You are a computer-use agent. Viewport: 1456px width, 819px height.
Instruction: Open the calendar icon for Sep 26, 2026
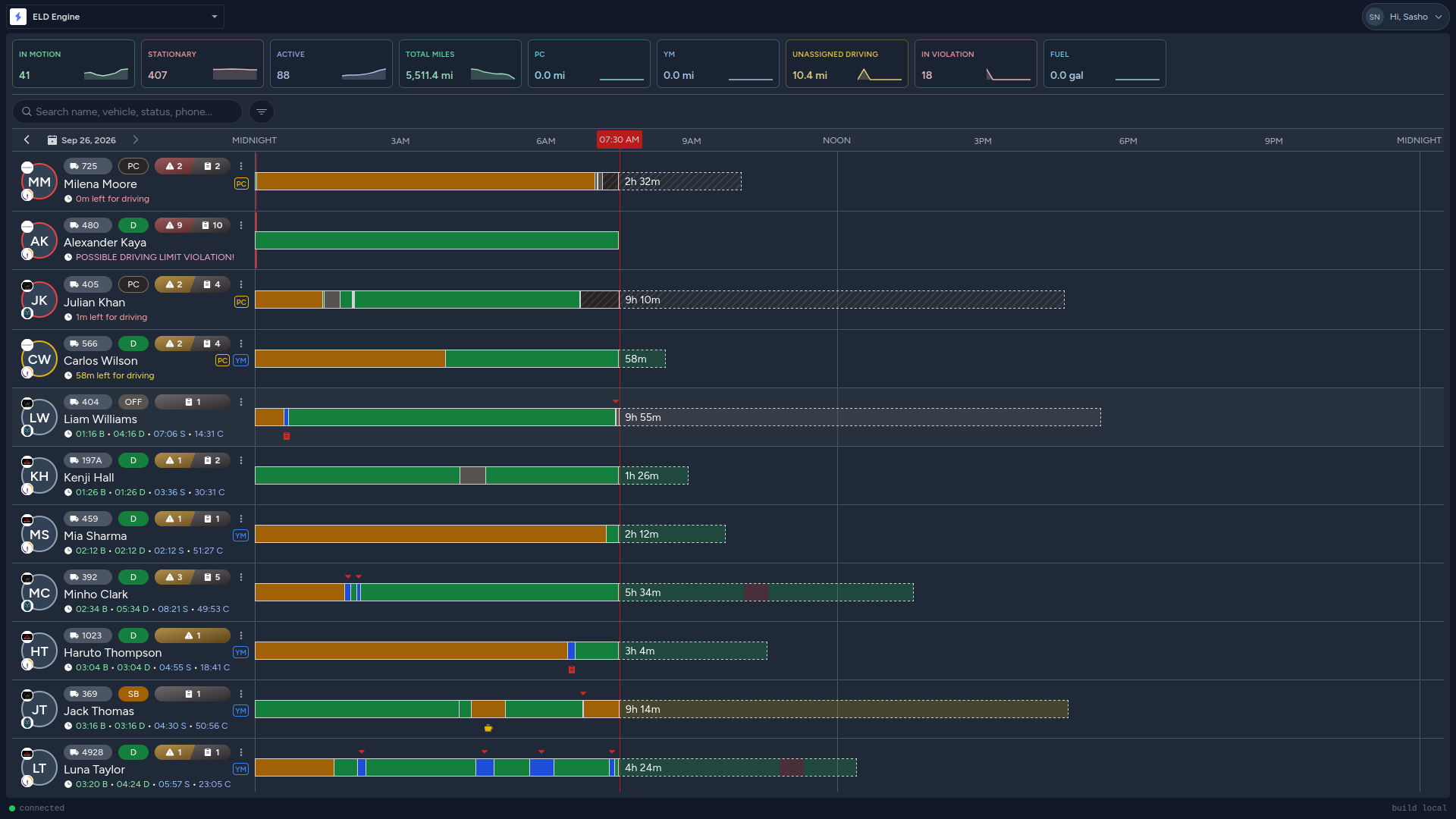point(52,140)
